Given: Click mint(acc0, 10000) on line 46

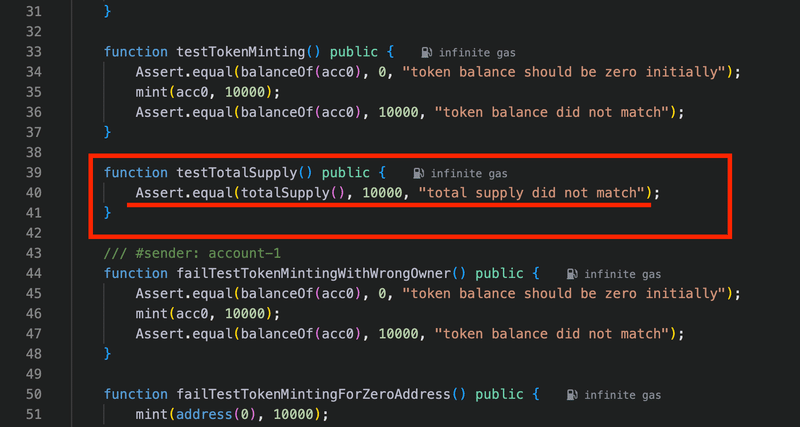Looking at the screenshot, I should tap(208, 314).
